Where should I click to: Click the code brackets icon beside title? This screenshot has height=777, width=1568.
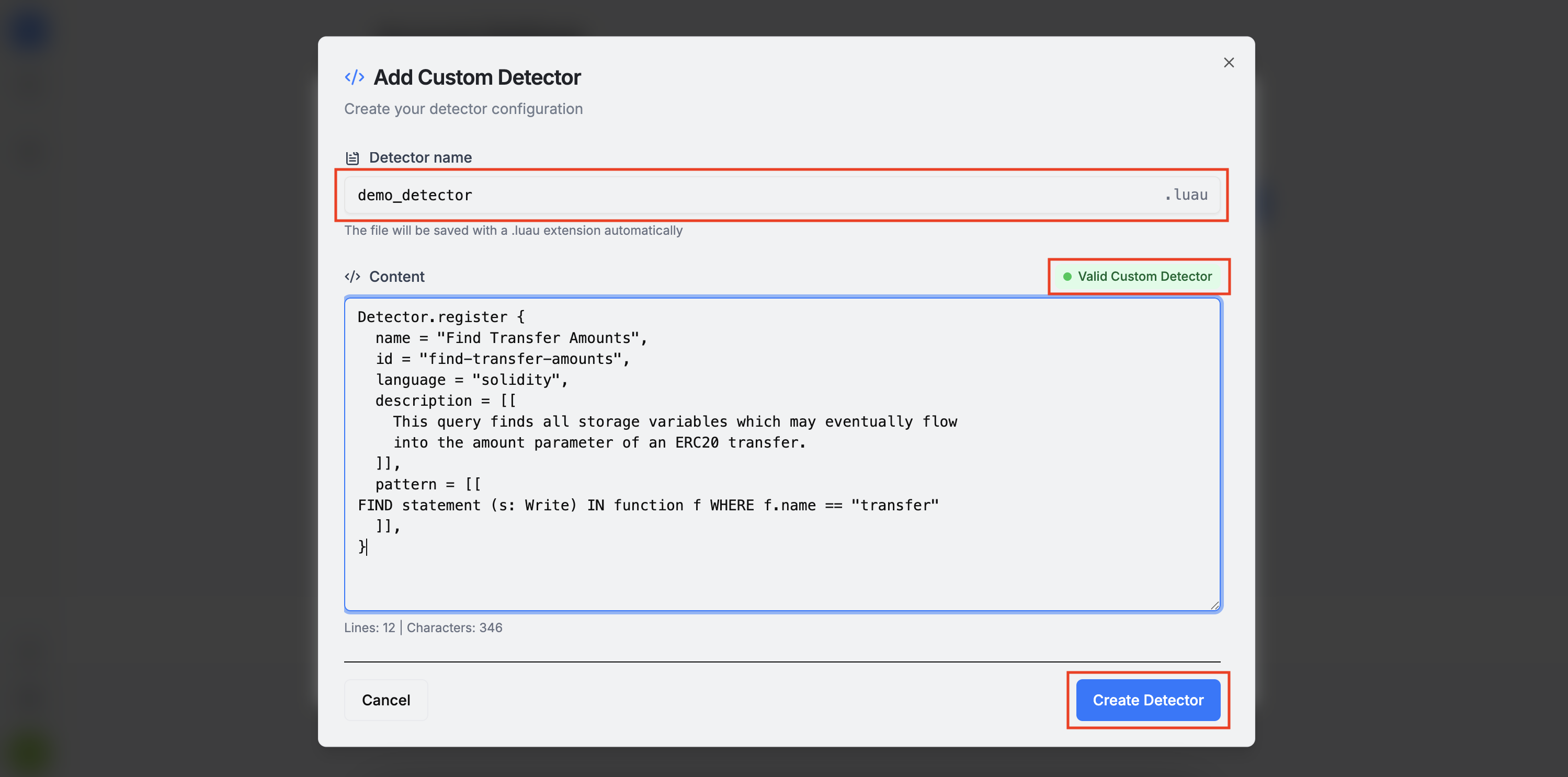tap(354, 77)
